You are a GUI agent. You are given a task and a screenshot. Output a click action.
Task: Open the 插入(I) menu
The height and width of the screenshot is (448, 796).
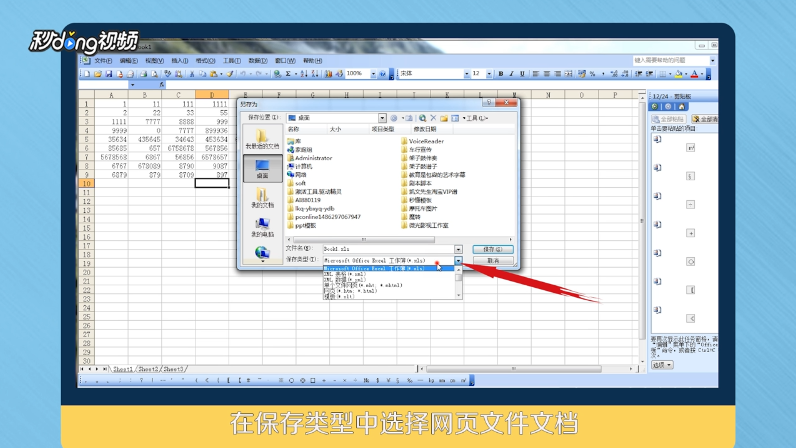pyautogui.click(x=180, y=61)
